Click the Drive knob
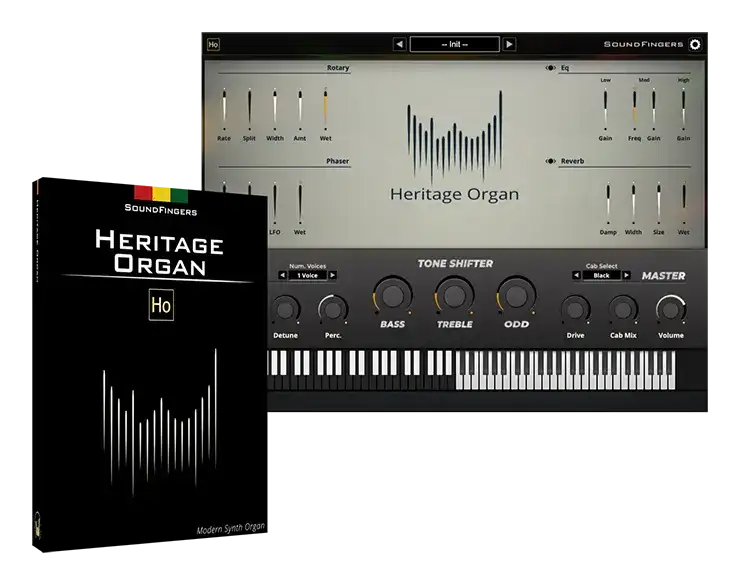Image resolution: width=740 pixels, height=585 pixels. click(575, 310)
